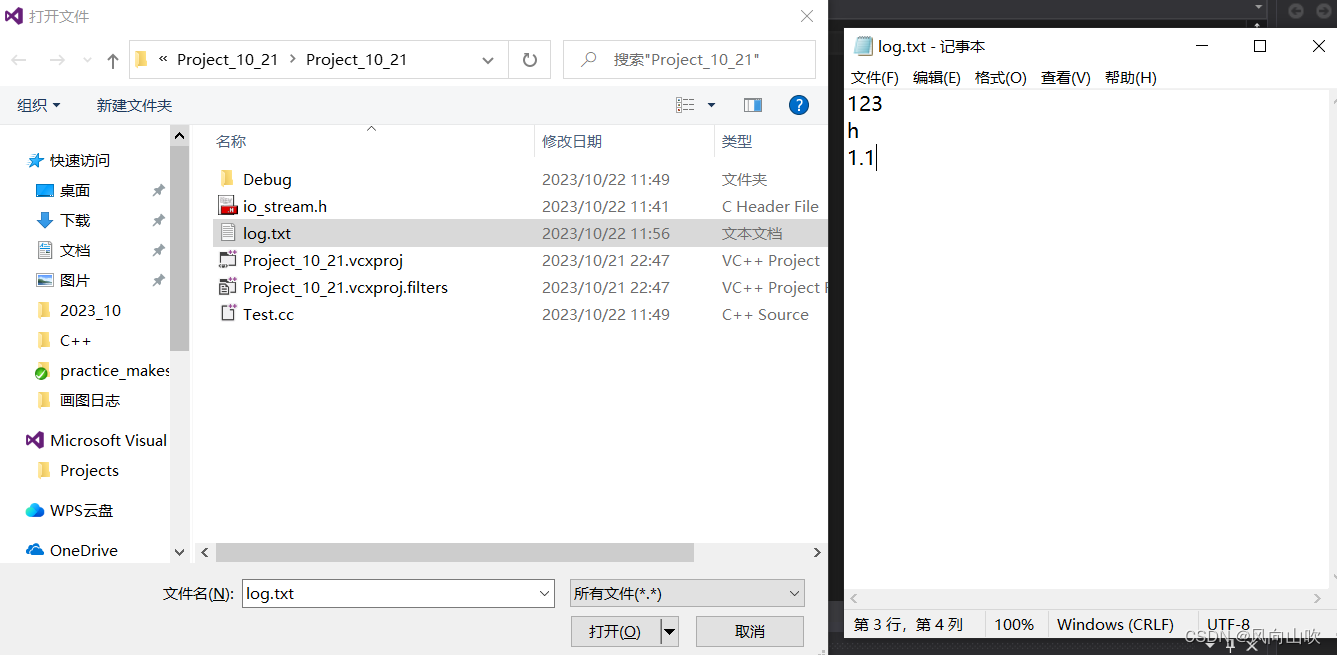Image resolution: width=1337 pixels, height=655 pixels.
Task: Open the 帮助(H) menu in Notepad
Action: (1131, 77)
